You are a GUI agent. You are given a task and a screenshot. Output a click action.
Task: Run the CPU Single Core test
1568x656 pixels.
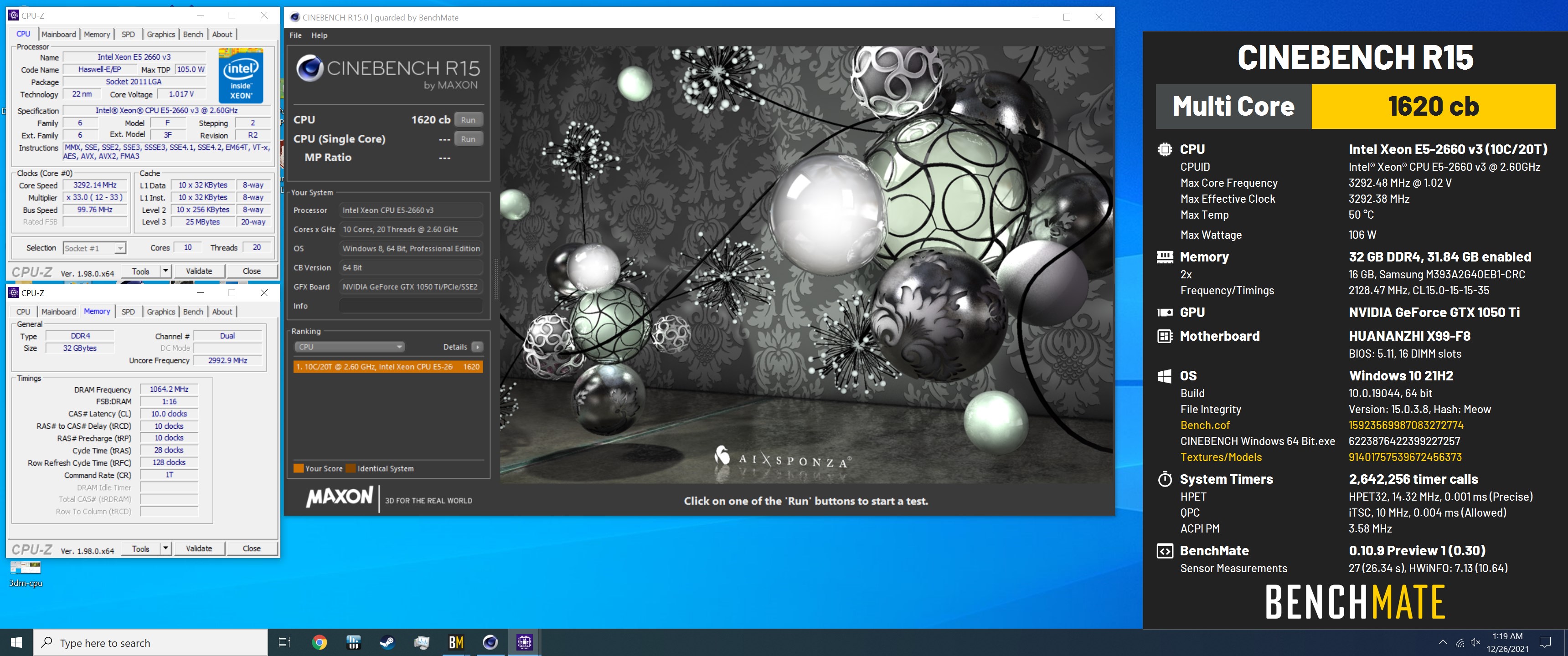(x=468, y=139)
